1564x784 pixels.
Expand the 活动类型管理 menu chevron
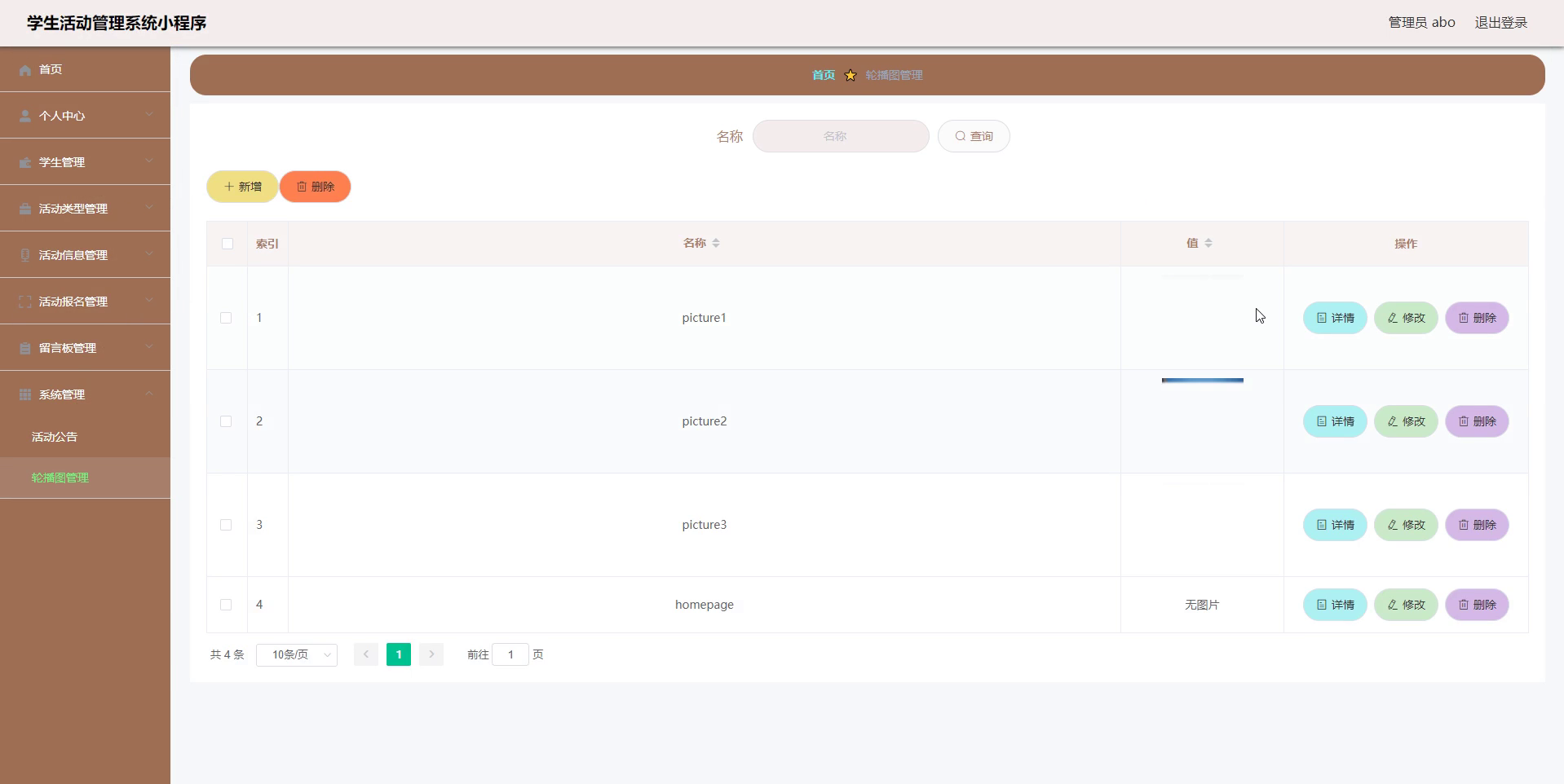(x=149, y=208)
